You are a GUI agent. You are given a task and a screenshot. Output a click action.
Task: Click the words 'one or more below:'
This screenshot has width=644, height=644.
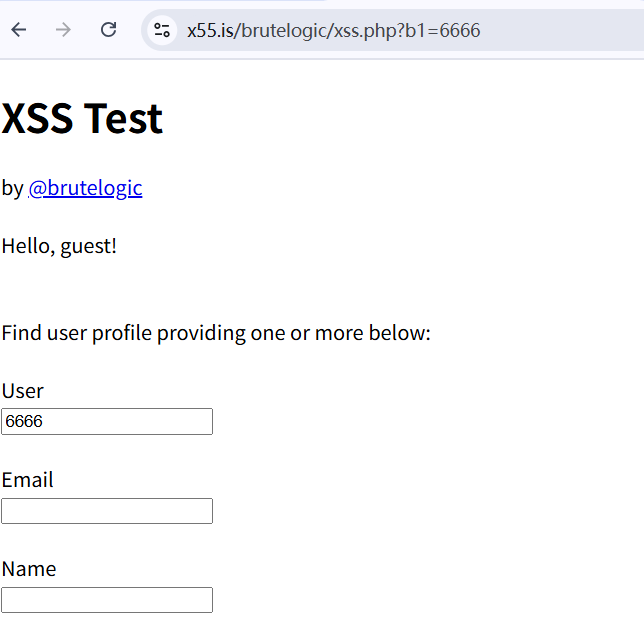[x=341, y=333]
